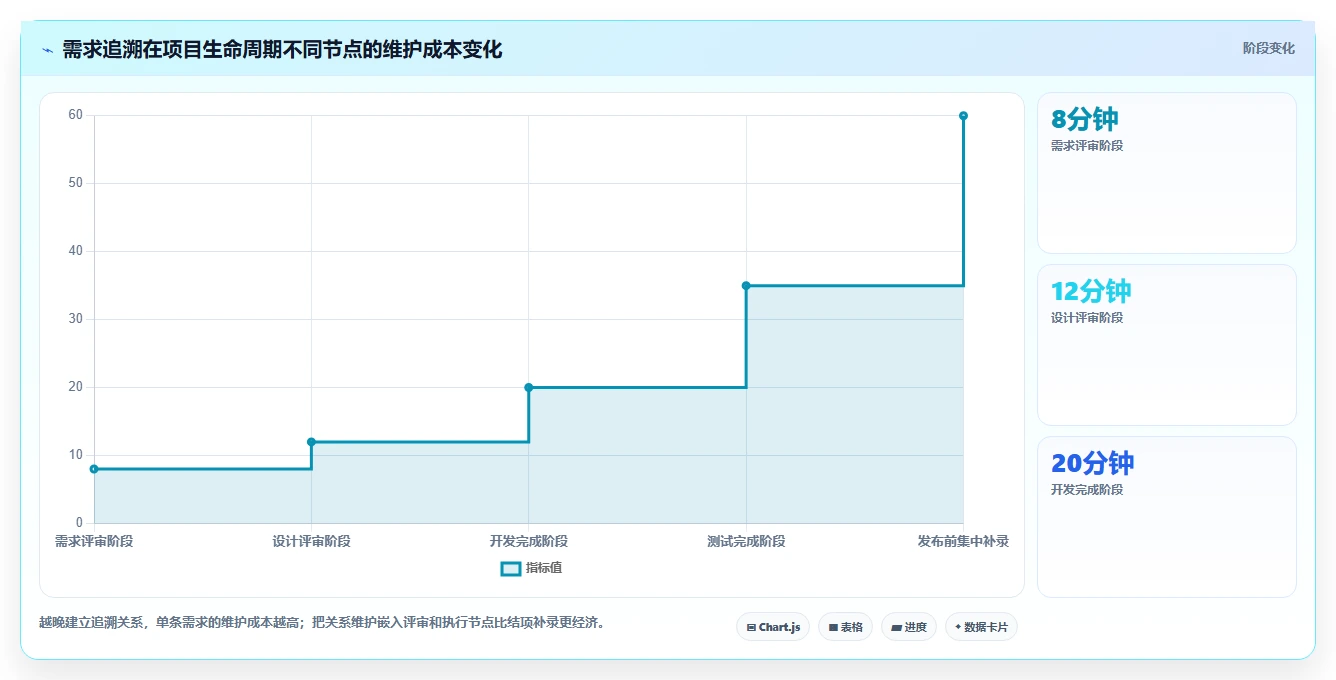The width and height of the screenshot is (1336, 680).
Task: Click the data point at 发布前集中补录
Action: point(963,116)
